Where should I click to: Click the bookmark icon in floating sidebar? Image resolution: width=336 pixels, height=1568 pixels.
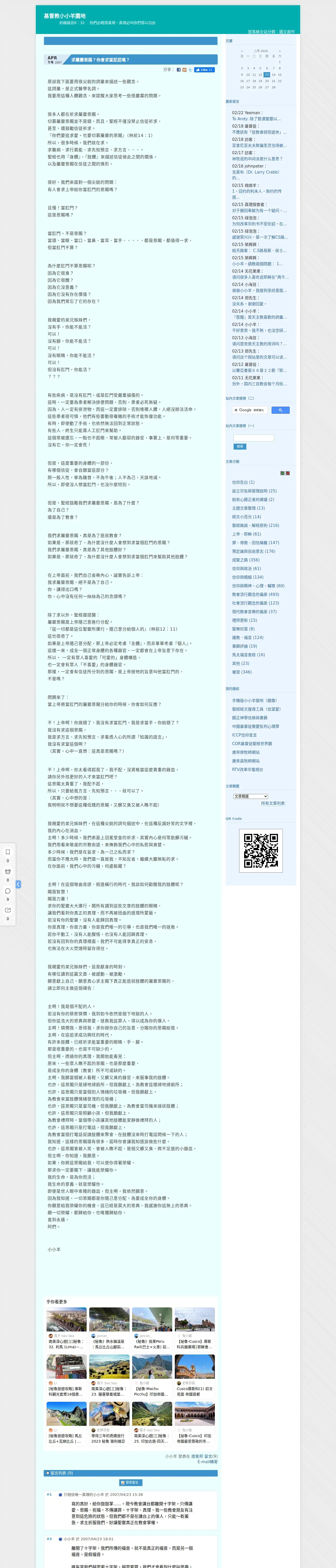pos(8,852)
